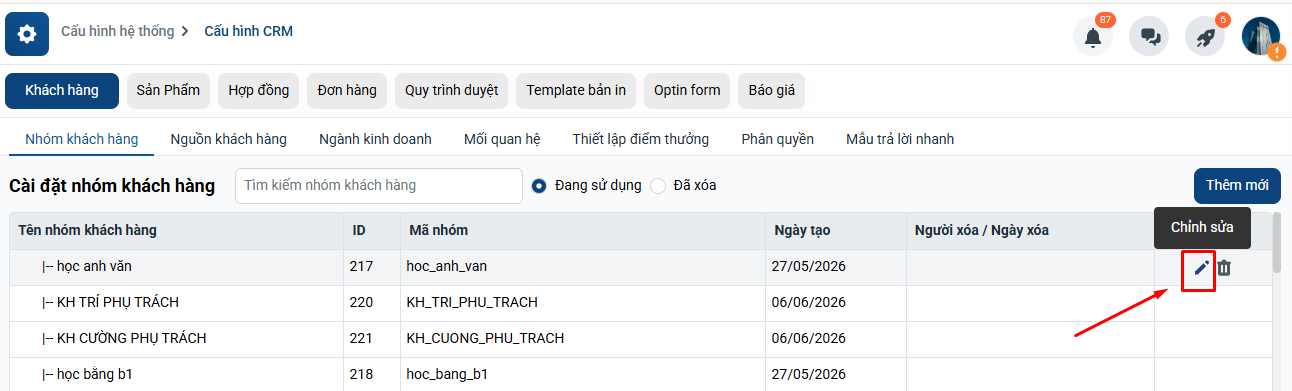Viewport: 1292px width, 391px height.
Task: Open the Phân quyền tab
Action: pyautogui.click(x=777, y=139)
